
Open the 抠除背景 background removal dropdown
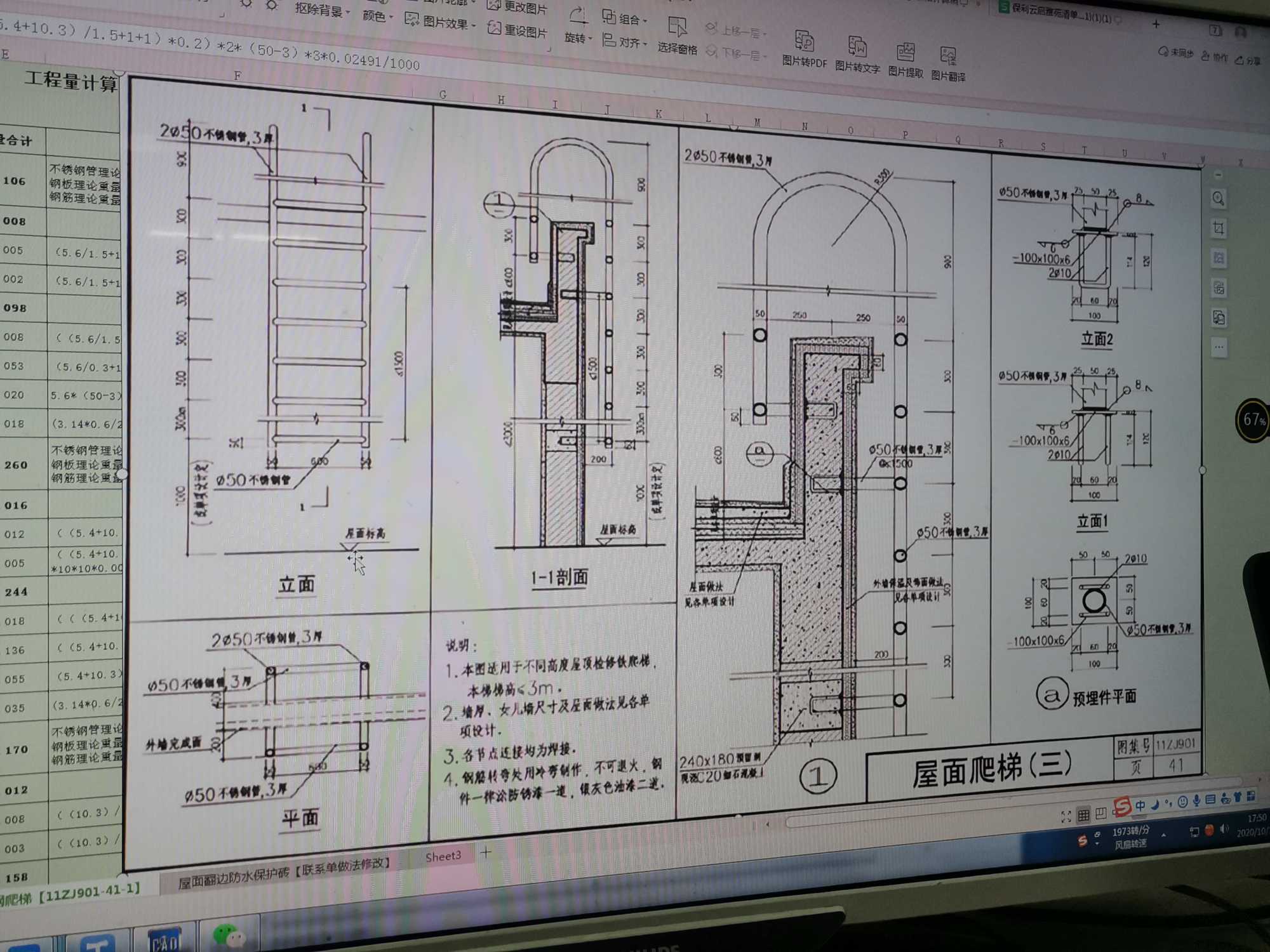pos(322,10)
